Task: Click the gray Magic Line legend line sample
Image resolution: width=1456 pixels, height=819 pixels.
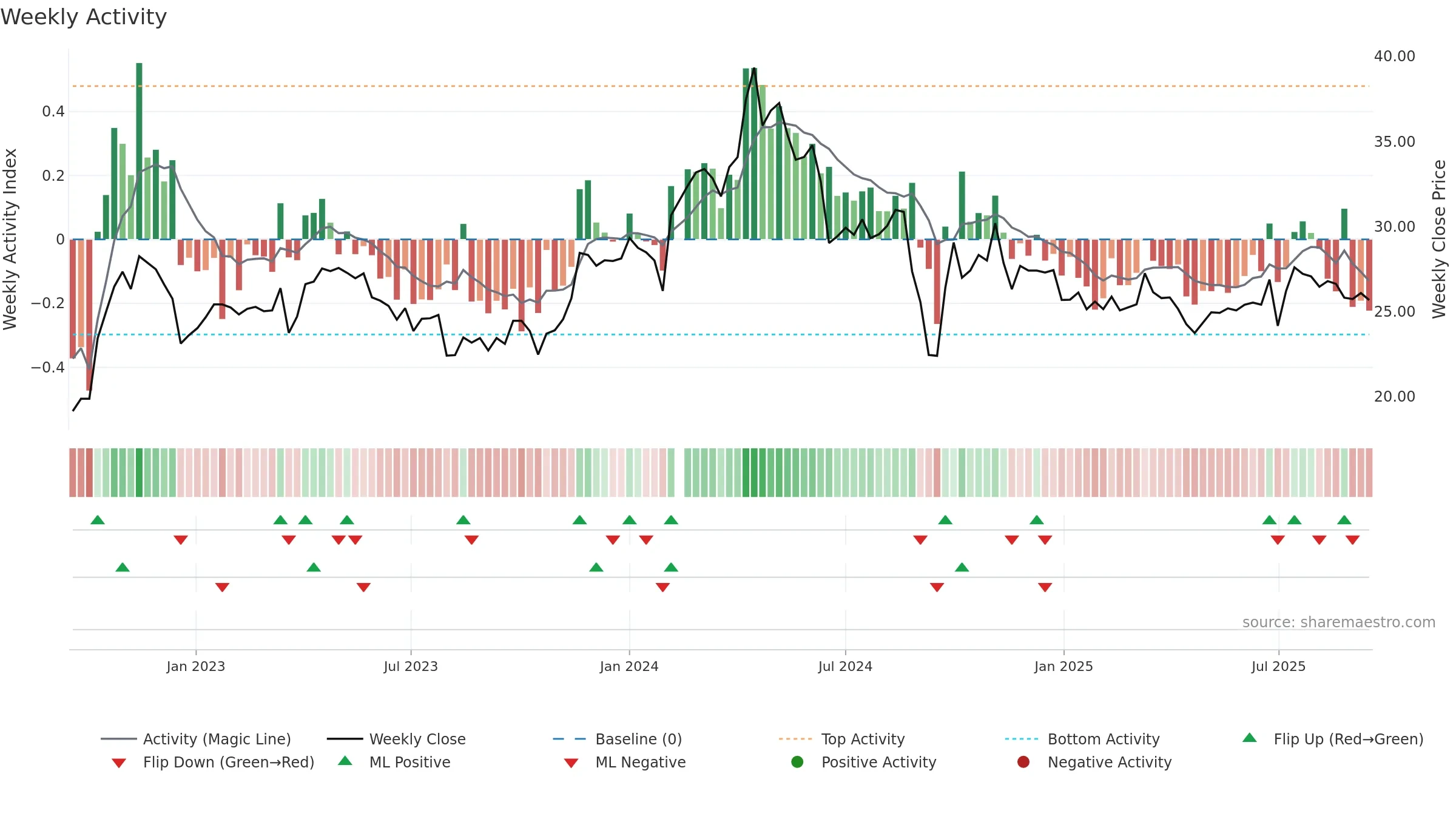Action: click(x=118, y=739)
